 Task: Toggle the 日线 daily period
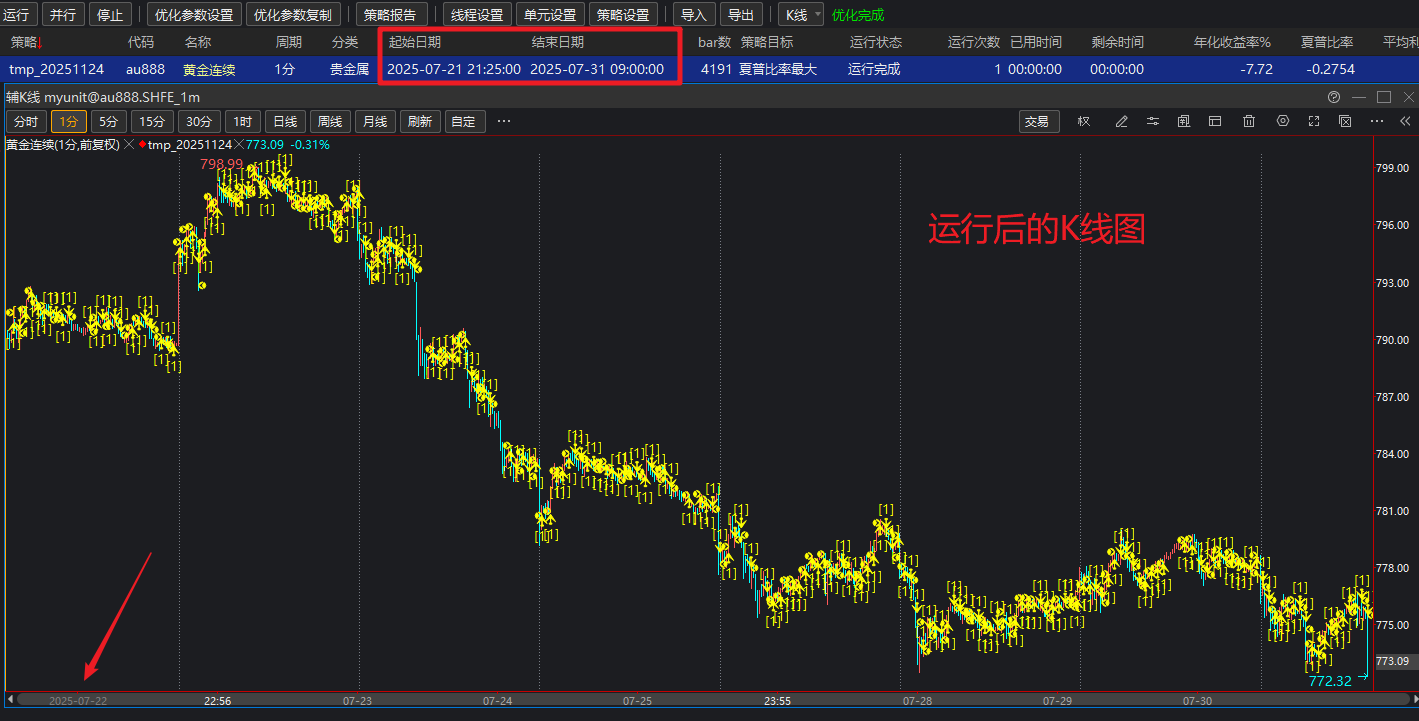285,122
